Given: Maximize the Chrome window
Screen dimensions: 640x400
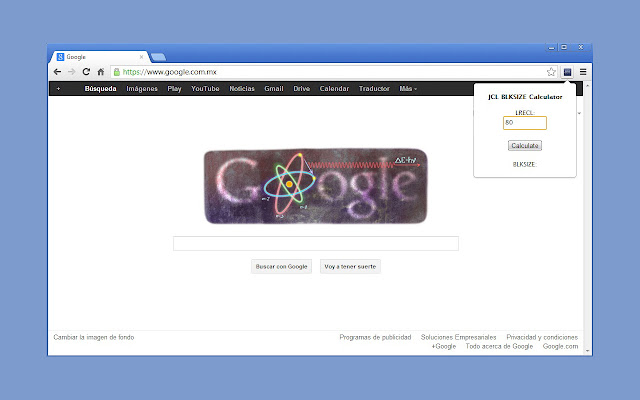Looking at the screenshot, I should click(x=564, y=47).
